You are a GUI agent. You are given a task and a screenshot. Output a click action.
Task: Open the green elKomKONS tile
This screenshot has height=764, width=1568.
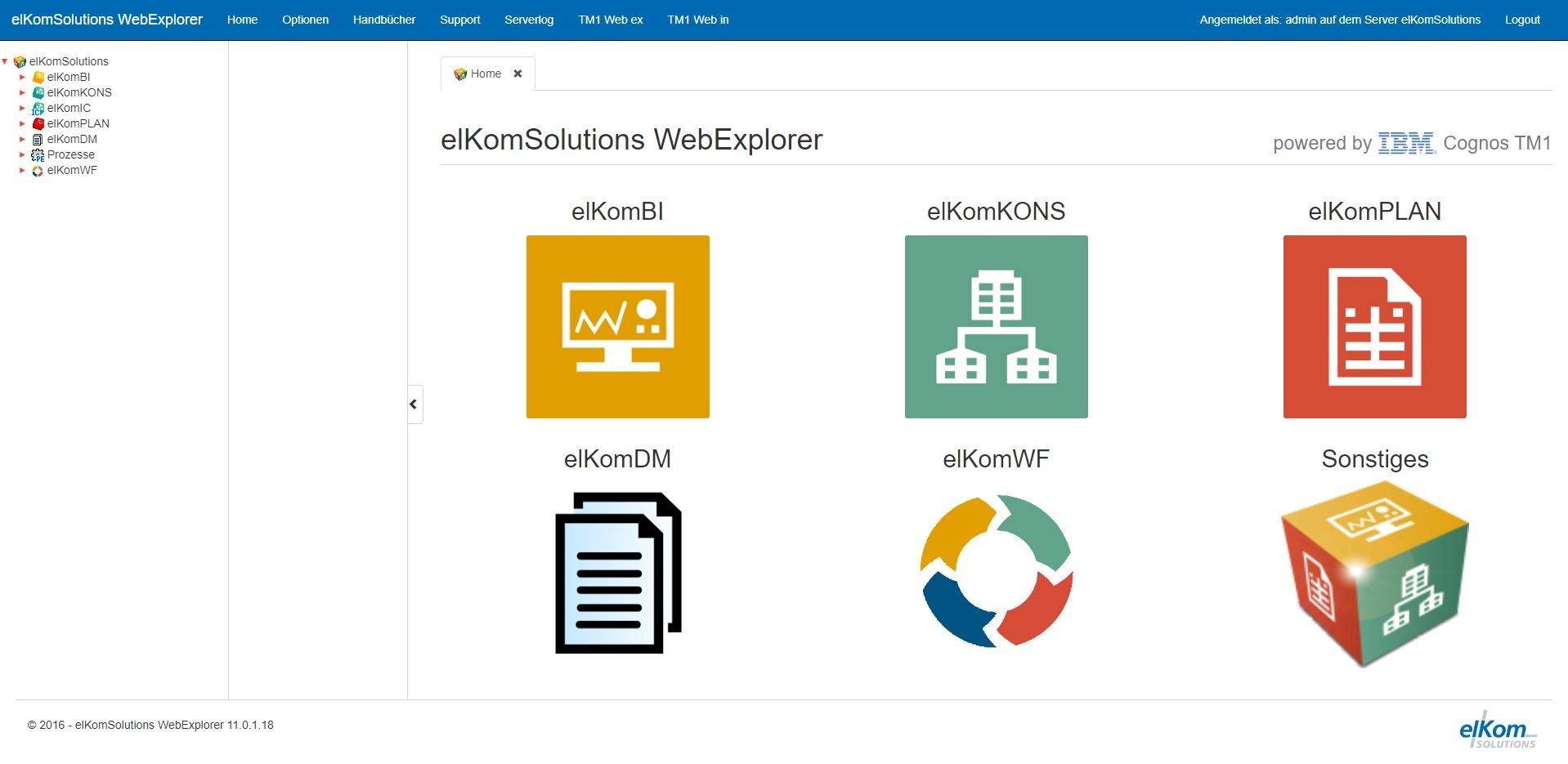point(996,326)
